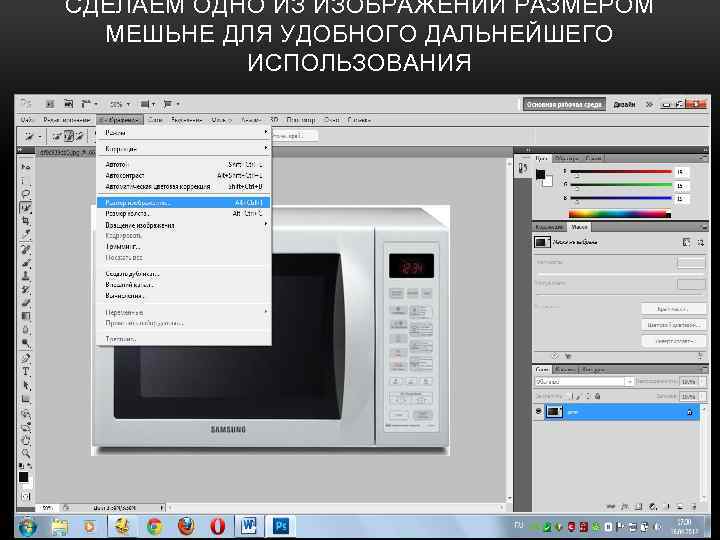Viewport: 720px width, 540px height.
Task: Click the Инвертировать button in Masks panel
Action: [673, 341]
